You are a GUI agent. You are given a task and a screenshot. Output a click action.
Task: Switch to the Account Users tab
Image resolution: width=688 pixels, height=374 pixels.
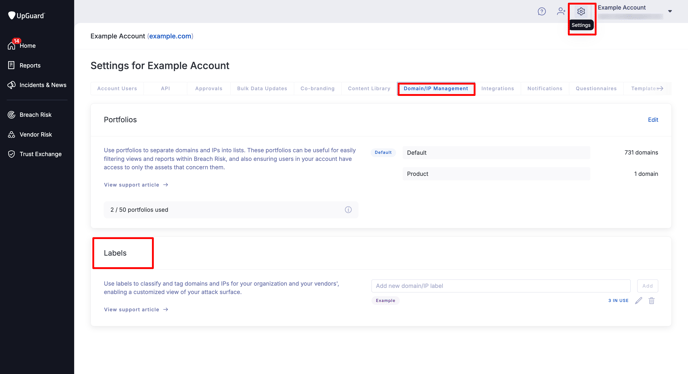click(x=117, y=88)
